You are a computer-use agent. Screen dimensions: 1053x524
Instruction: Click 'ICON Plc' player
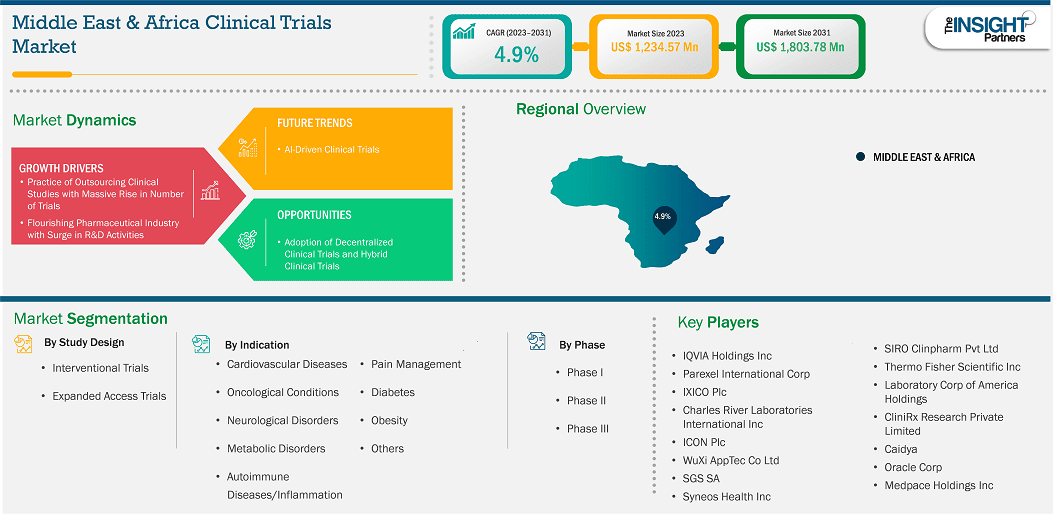704,442
